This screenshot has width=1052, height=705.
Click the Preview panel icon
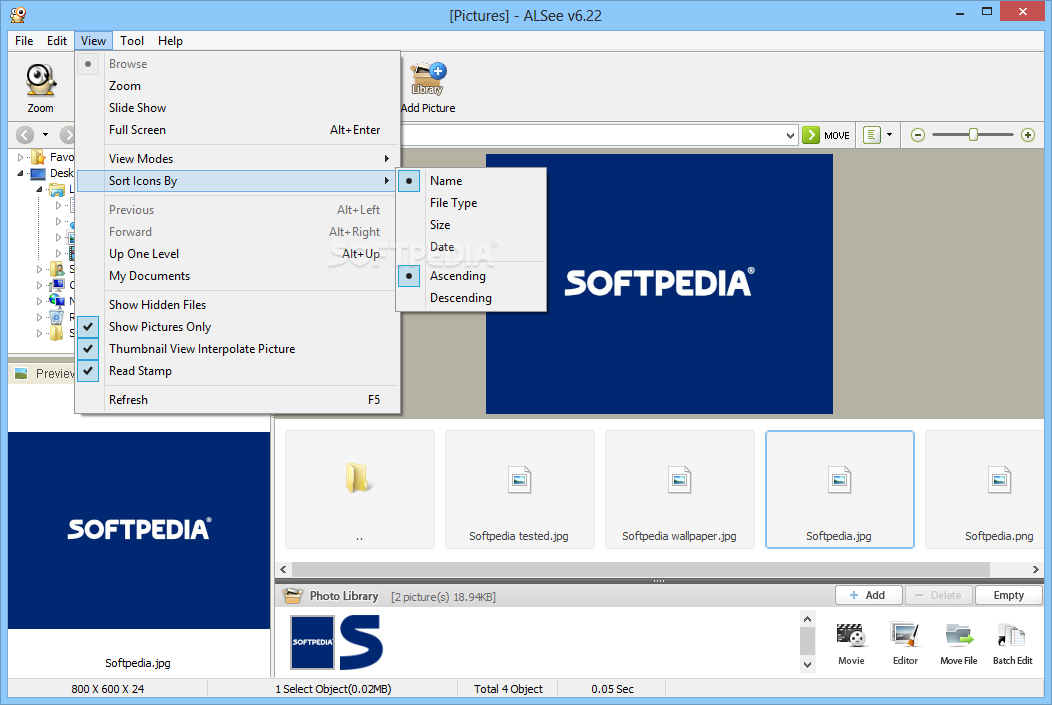coord(21,374)
